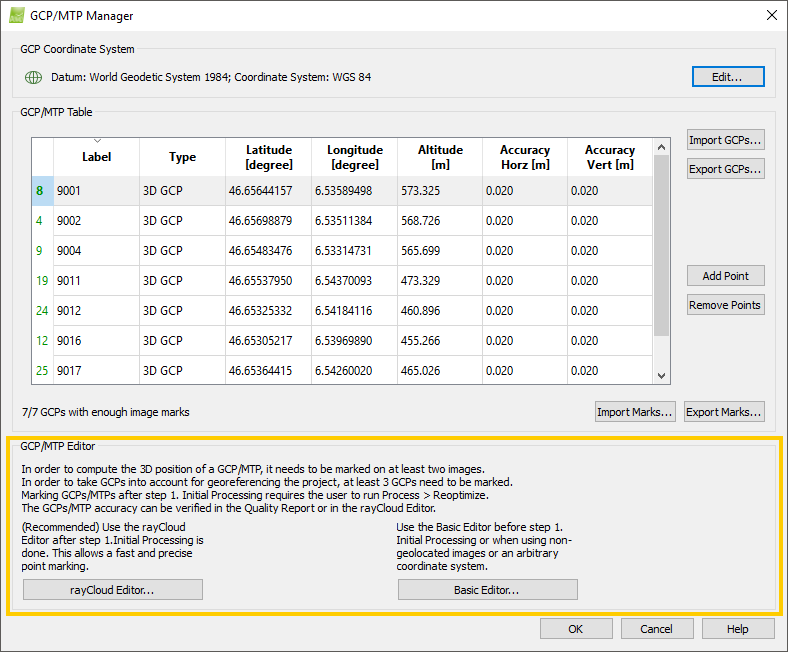788x652 pixels.
Task: Click Export GCPs button
Action: 726,169
